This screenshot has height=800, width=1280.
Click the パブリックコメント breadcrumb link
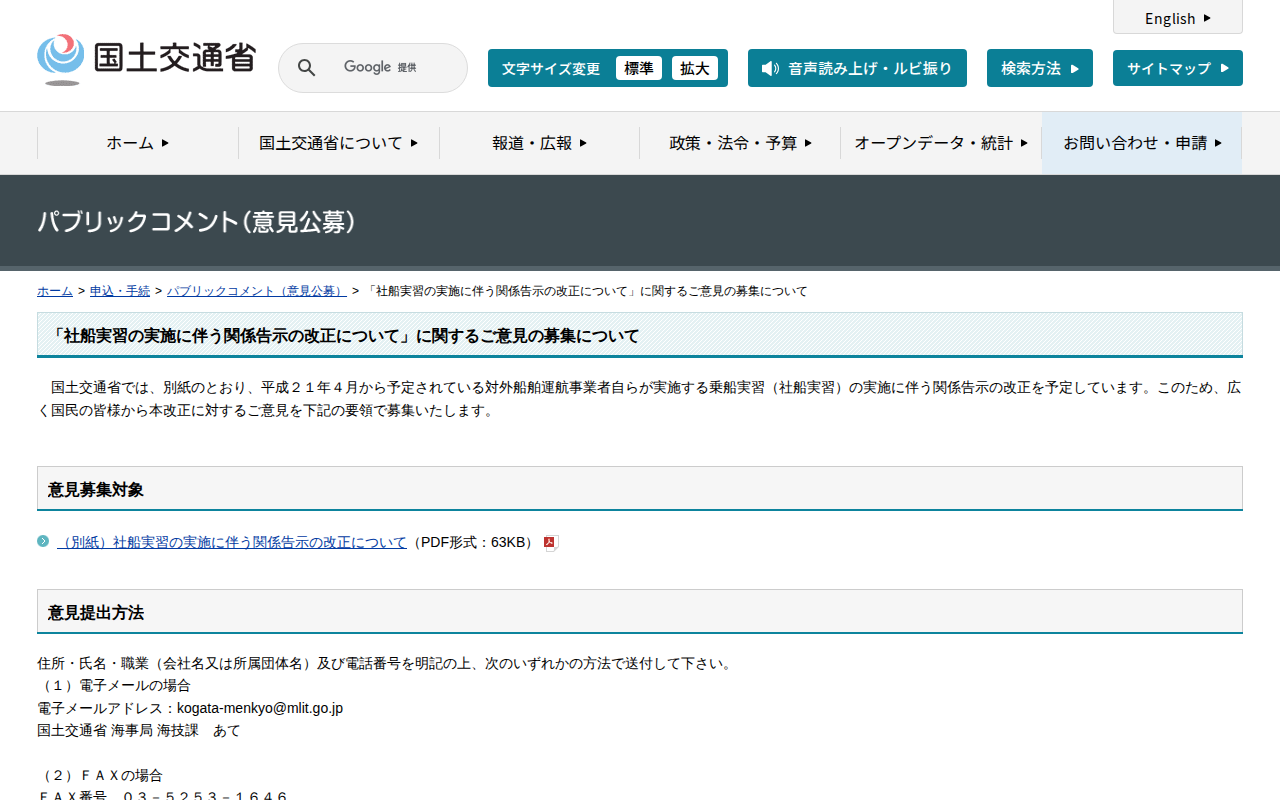[256, 291]
